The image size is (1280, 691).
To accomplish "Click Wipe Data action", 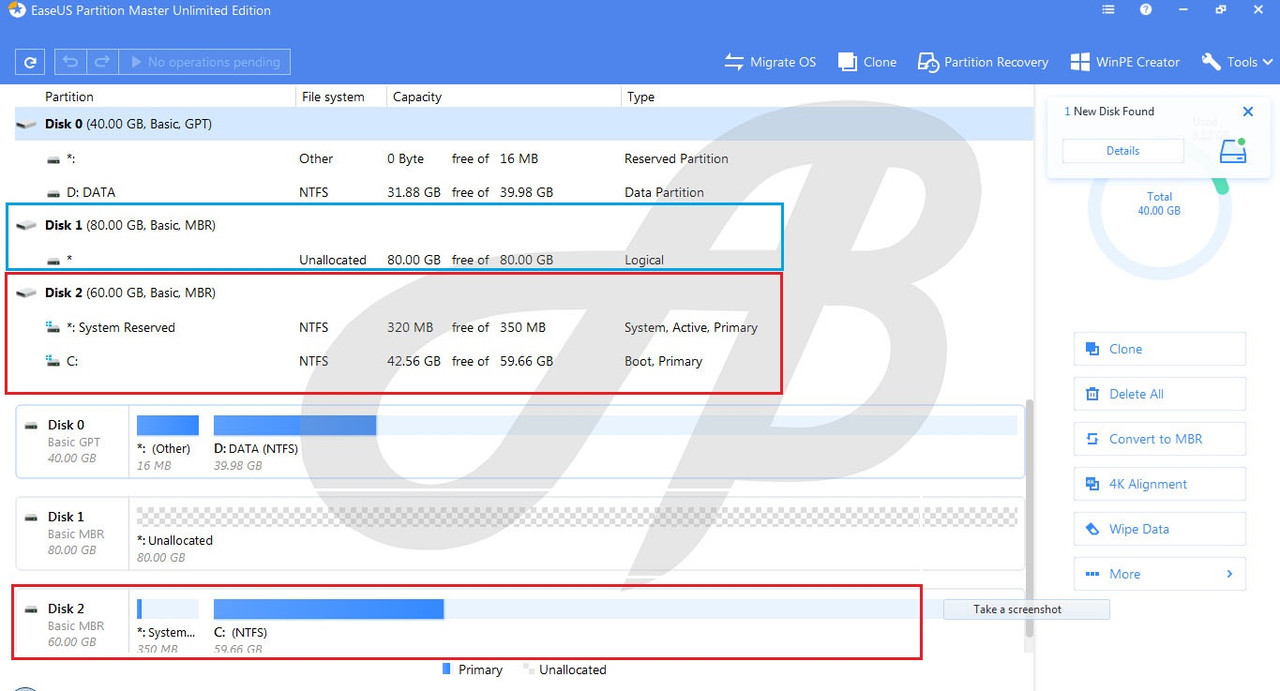I will click(1160, 529).
